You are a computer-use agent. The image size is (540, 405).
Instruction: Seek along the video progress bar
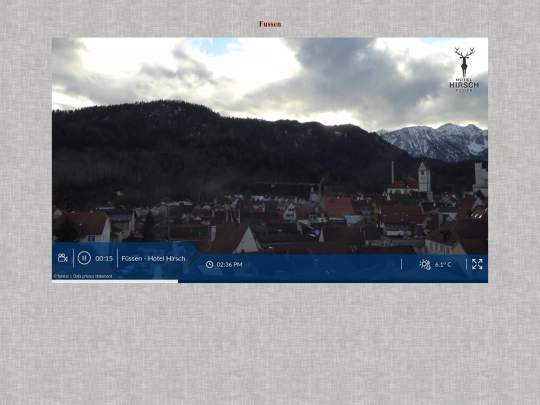[x=270, y=281]
